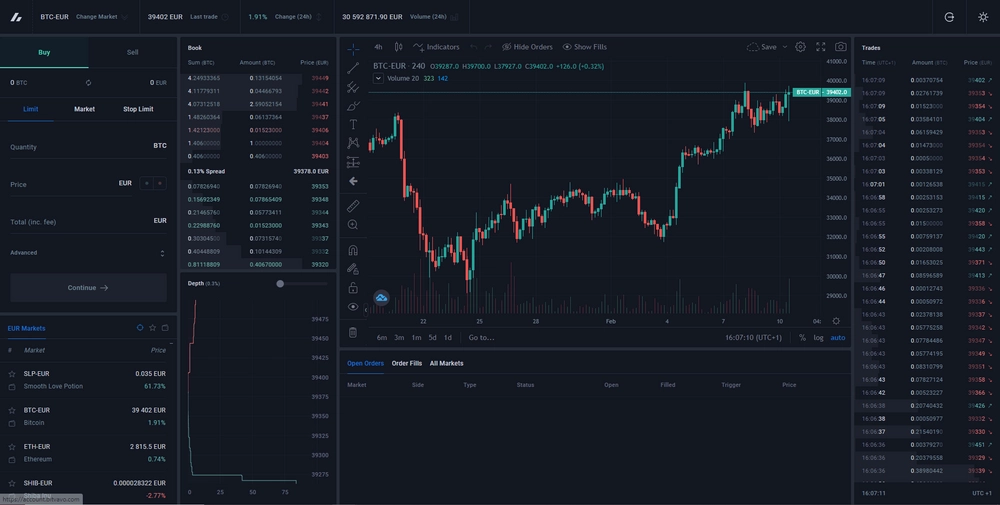Open the Change Market dropdown
This screenshot has width=1000, height=505.
(x=101, y=17)
